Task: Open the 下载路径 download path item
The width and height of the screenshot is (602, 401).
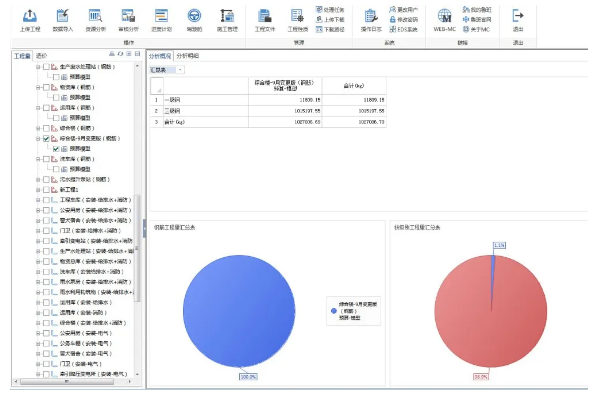Action: pyautogui.click(x=330, y=29)
